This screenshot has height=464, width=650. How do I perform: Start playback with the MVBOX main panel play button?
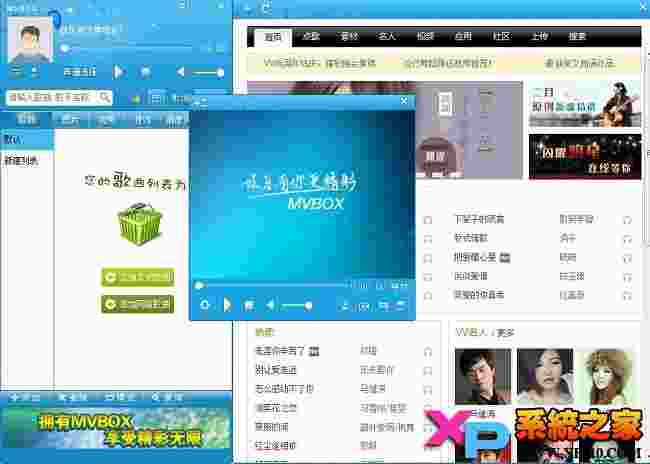tap(119, 72)
